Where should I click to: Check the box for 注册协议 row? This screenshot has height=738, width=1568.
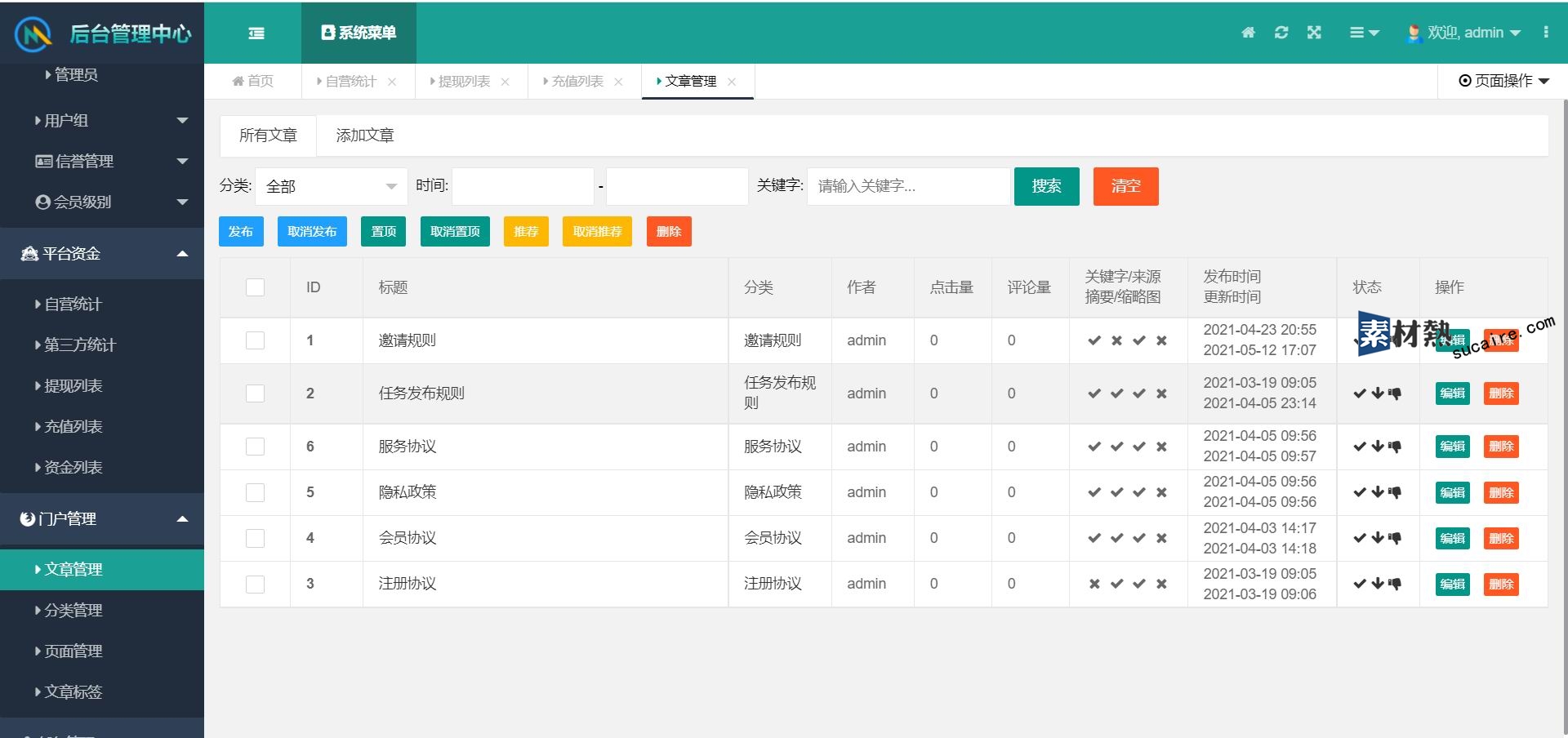click(255, 584)
